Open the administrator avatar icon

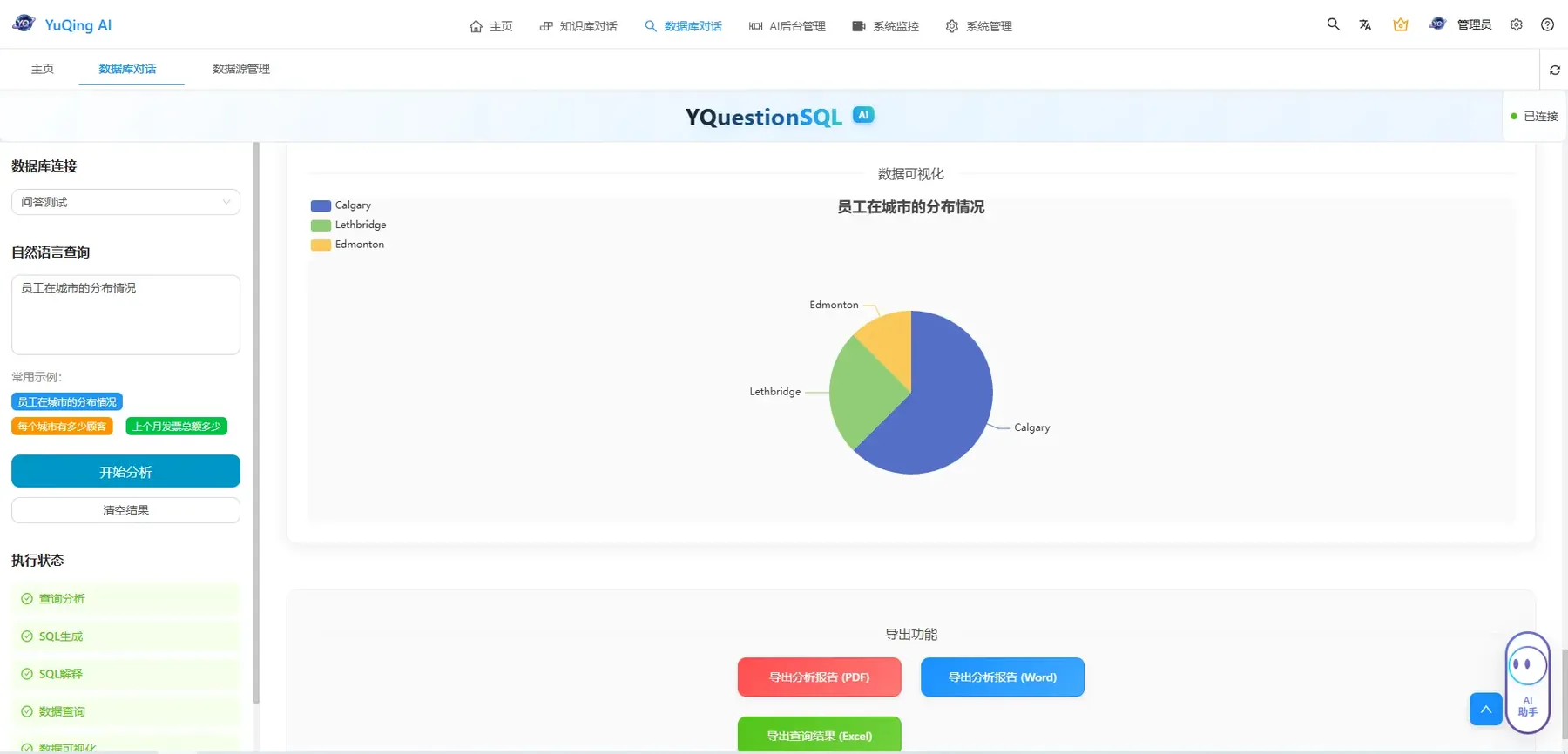click(1437, 24)
